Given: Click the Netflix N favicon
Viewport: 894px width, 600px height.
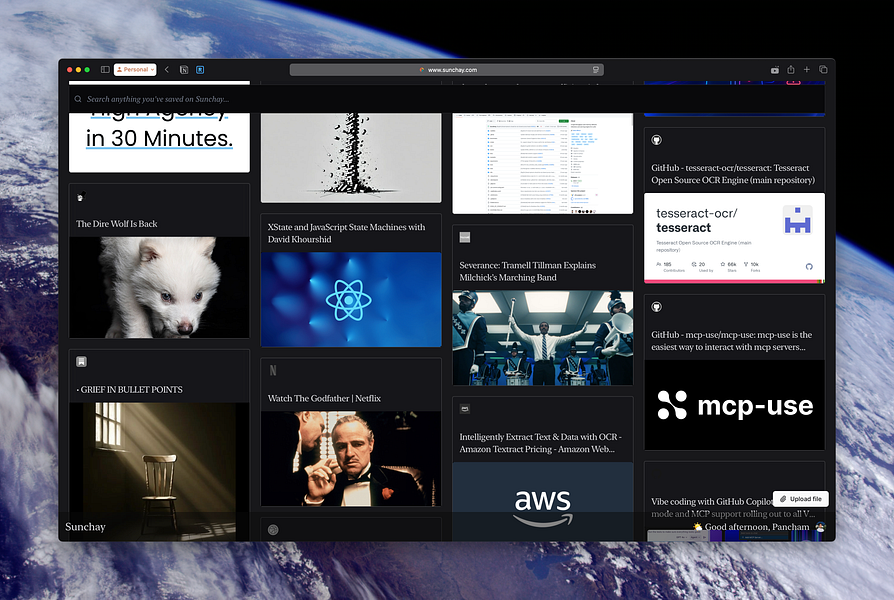Looking at the screenshot, I should (x=273, y=371).
